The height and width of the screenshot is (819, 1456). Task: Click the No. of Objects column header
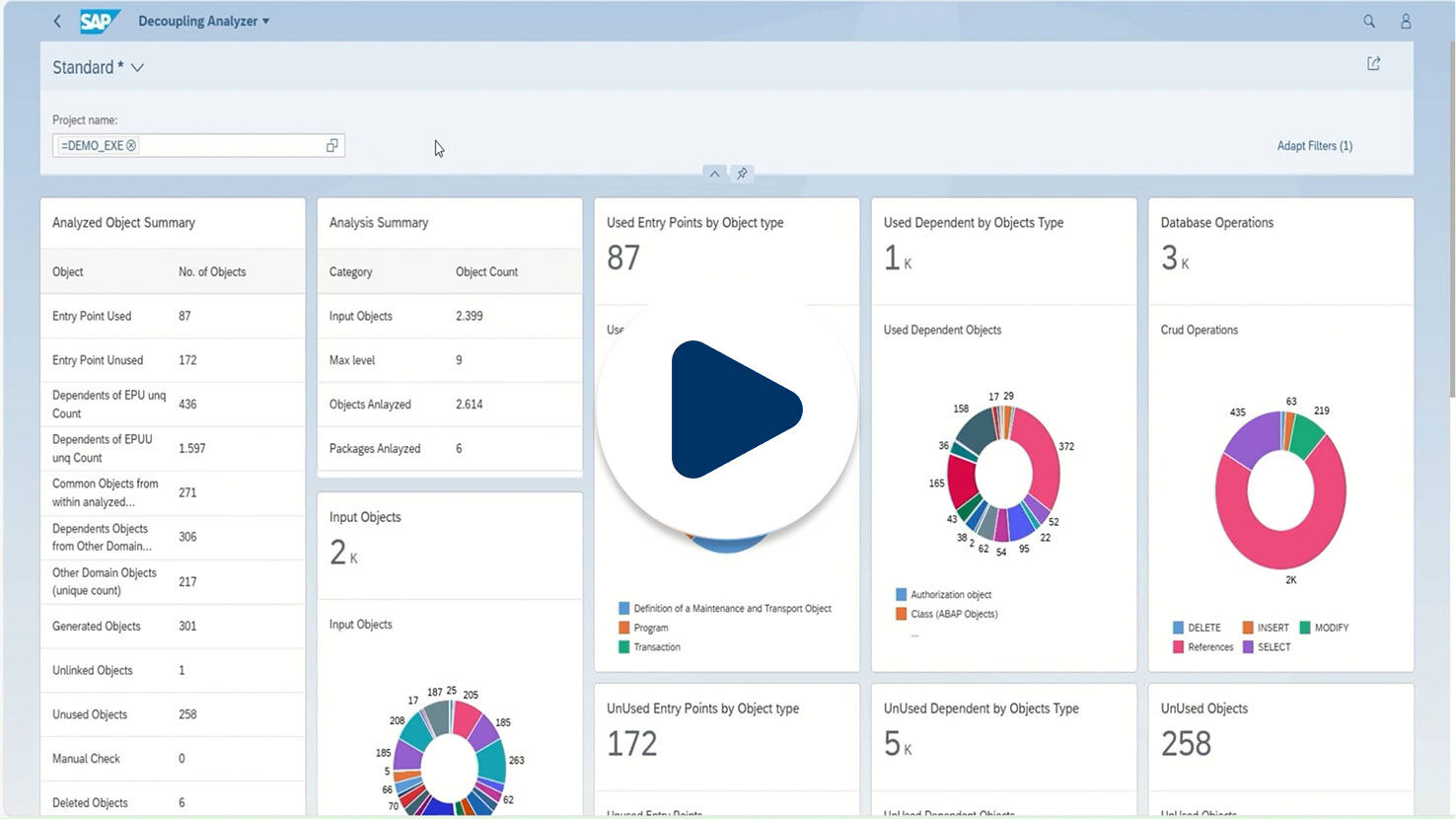(x=212, y=272)
